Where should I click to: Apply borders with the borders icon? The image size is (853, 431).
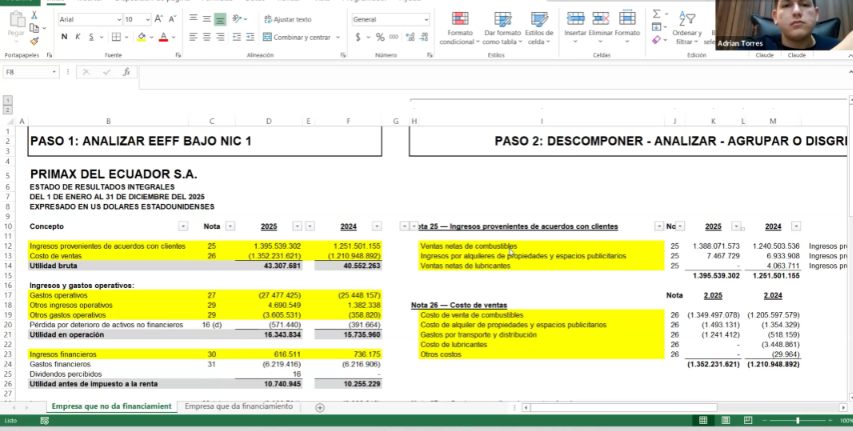[116, 37]
